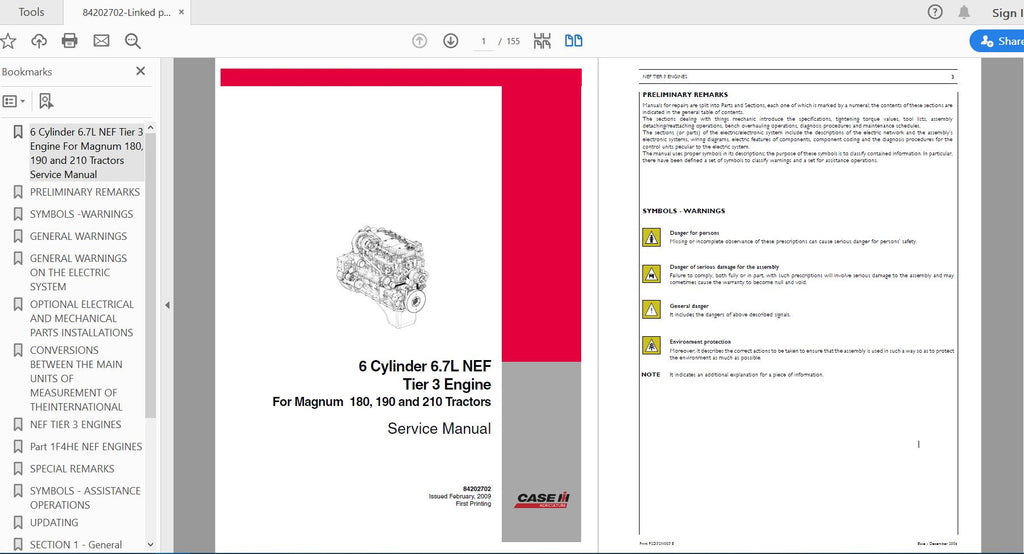This screenshot has width=1024, height=554.
Task: Click 'Danger of serious damage' warning symbol
Action: point(651,274)
